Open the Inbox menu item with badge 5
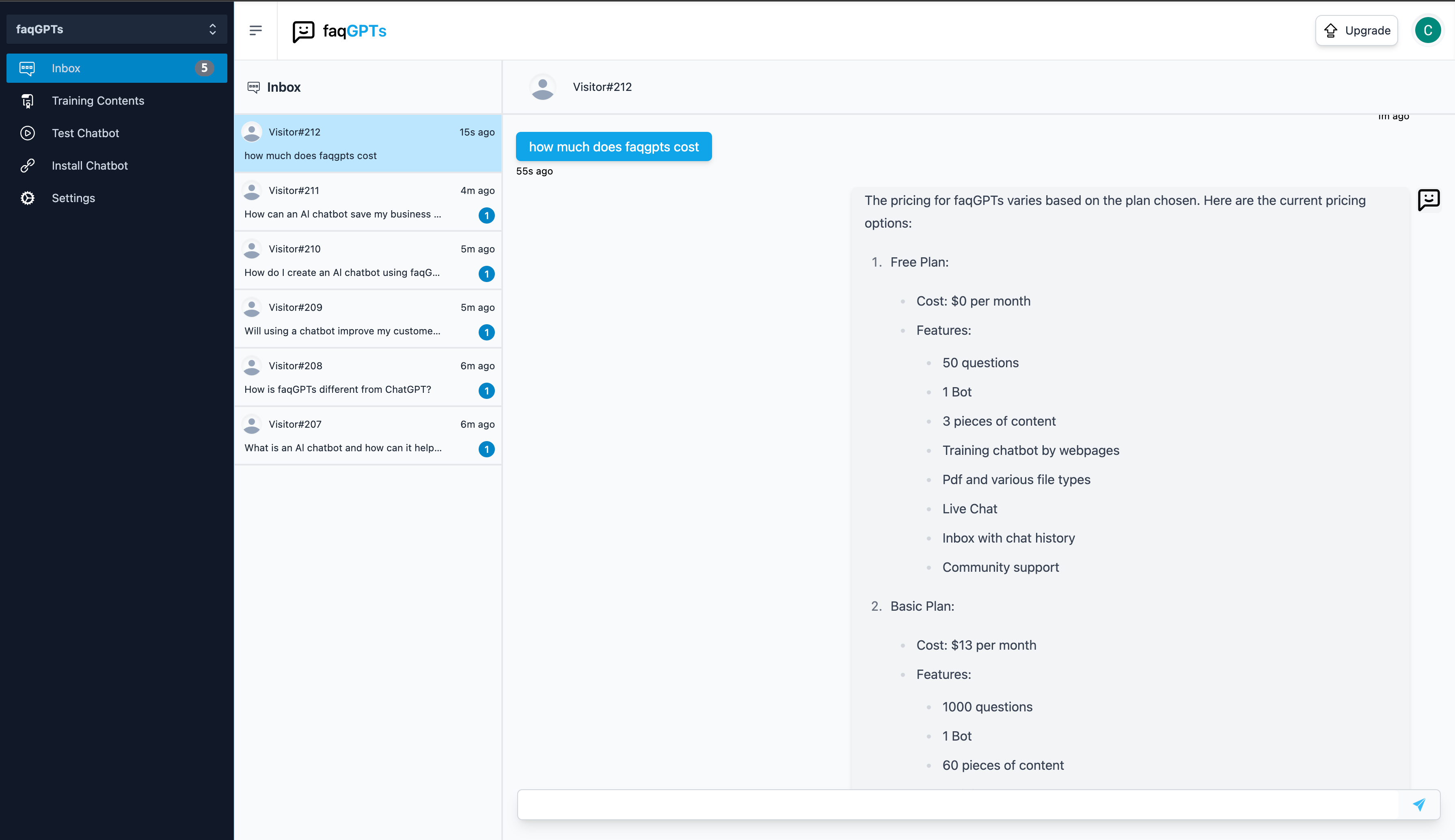Image resolution: width=1455 pixels, height=840 pixels. click(116, 68)
